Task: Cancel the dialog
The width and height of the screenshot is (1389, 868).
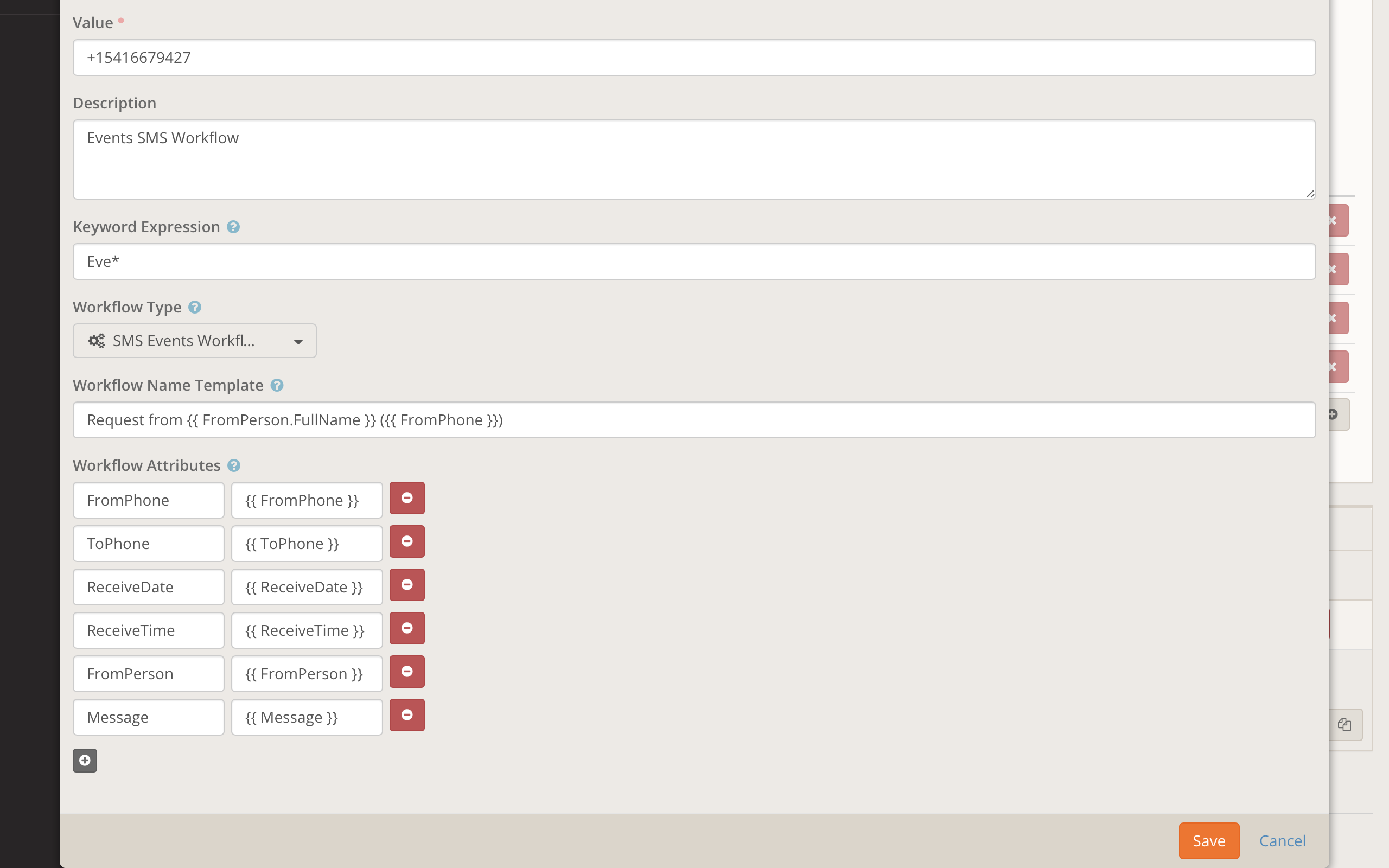Action: tap(1282, 840)
